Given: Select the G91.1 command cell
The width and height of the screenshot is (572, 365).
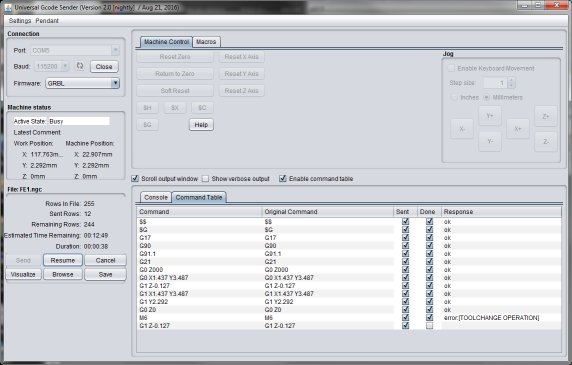Looking at the screenshot, I should [200, 253].
